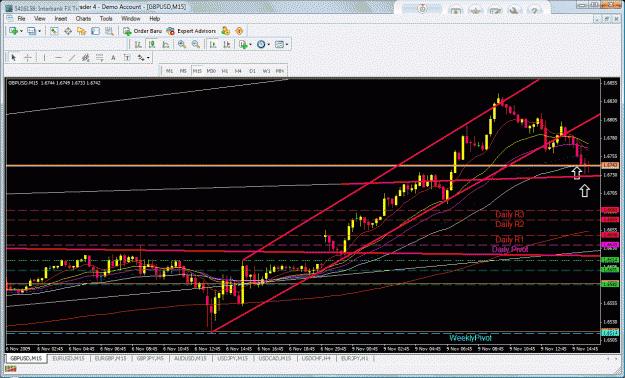Image resolution: width=625 pixels, height=378 pixels.
Task: Open the Insert menu
Action: 61,19
